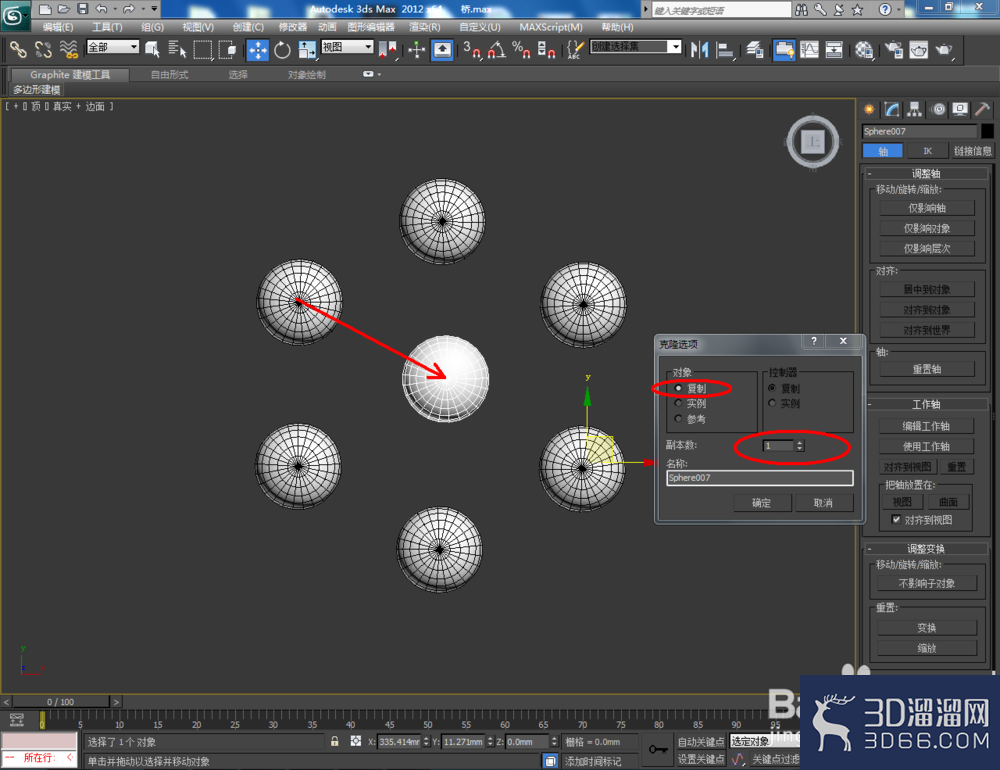Select the Select and Uniform Scale tool
The image size is (1000, 770).
(307, 50)
